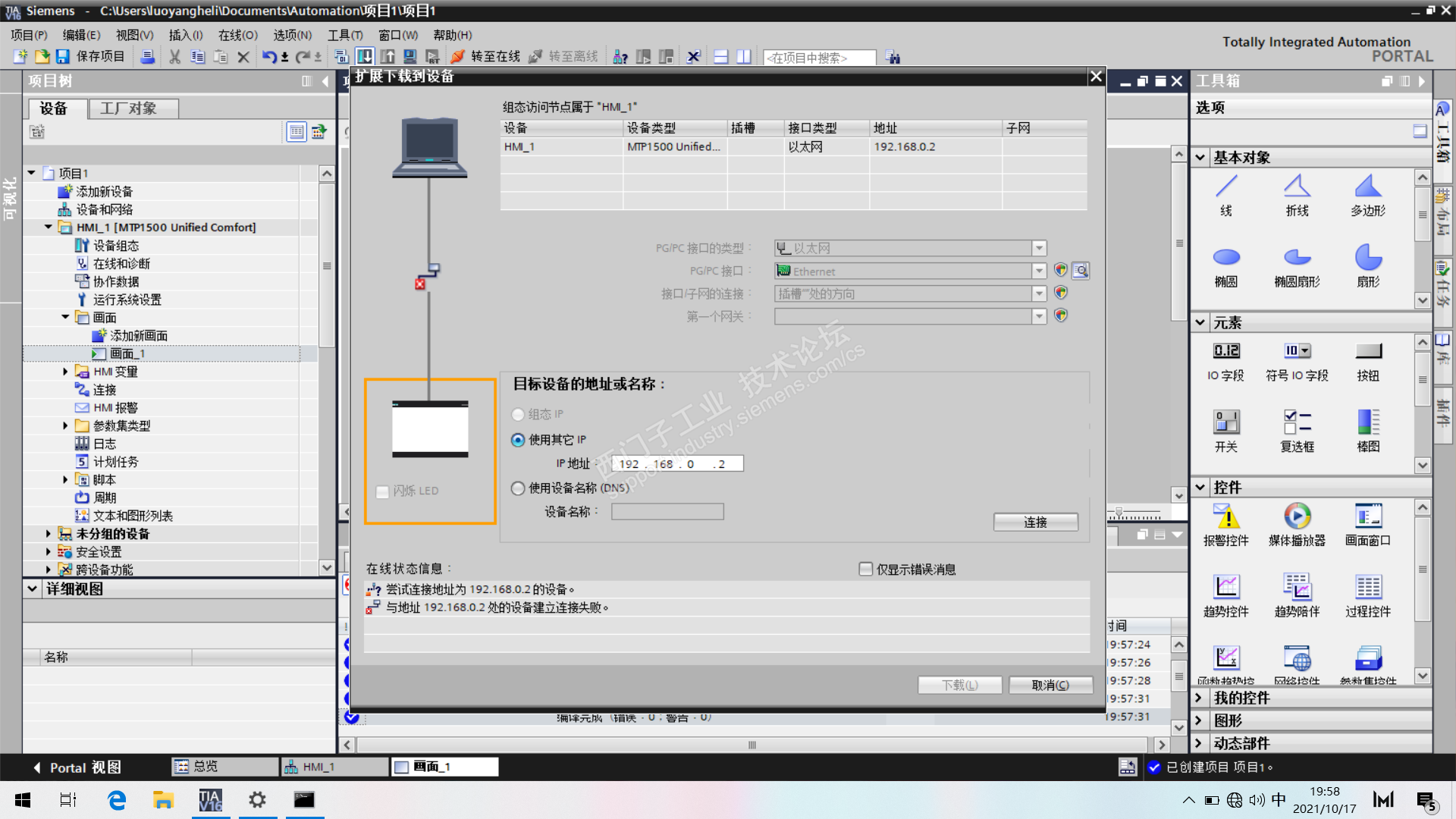Select the use other IP radio button
This screenshot has width=1456, height=819.
click(518, 440)
